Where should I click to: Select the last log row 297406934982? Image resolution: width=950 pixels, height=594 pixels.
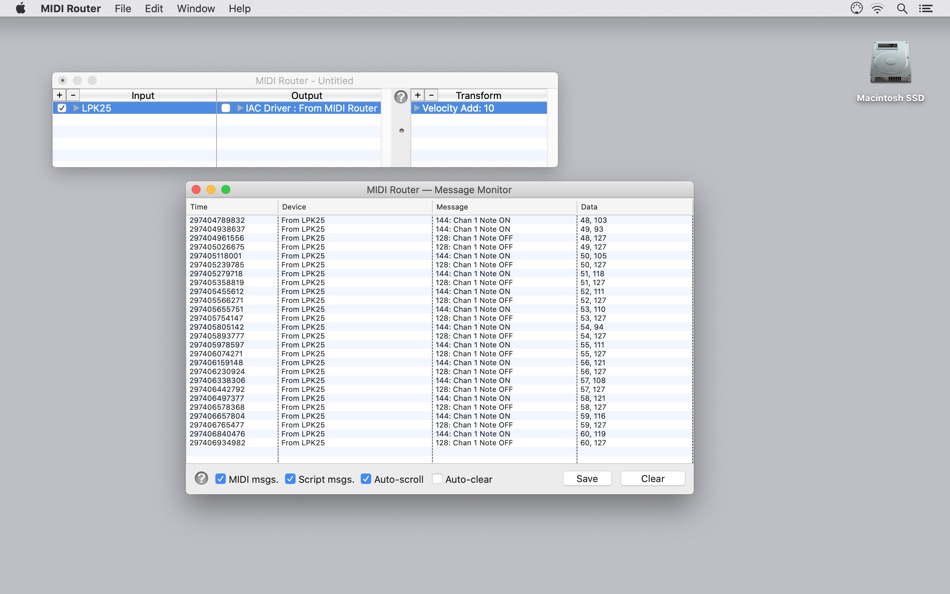point(439,442)
